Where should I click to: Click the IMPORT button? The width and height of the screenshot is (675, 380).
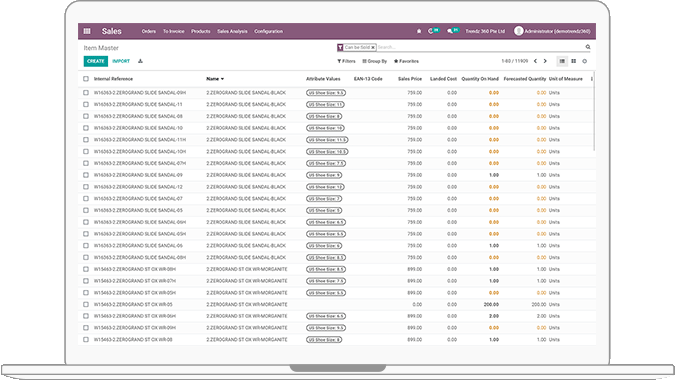(x=121, y=61)
